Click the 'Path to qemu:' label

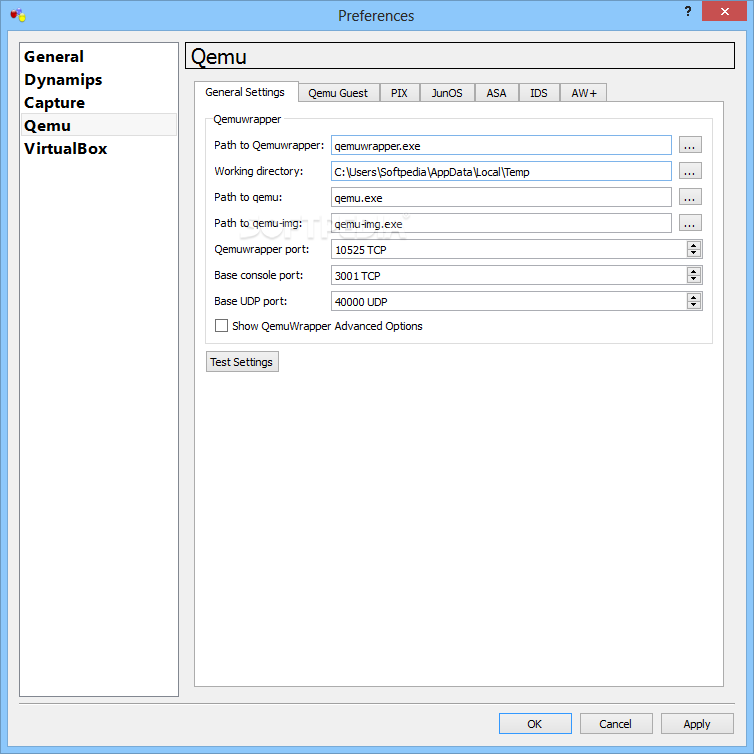pos(248,197)
